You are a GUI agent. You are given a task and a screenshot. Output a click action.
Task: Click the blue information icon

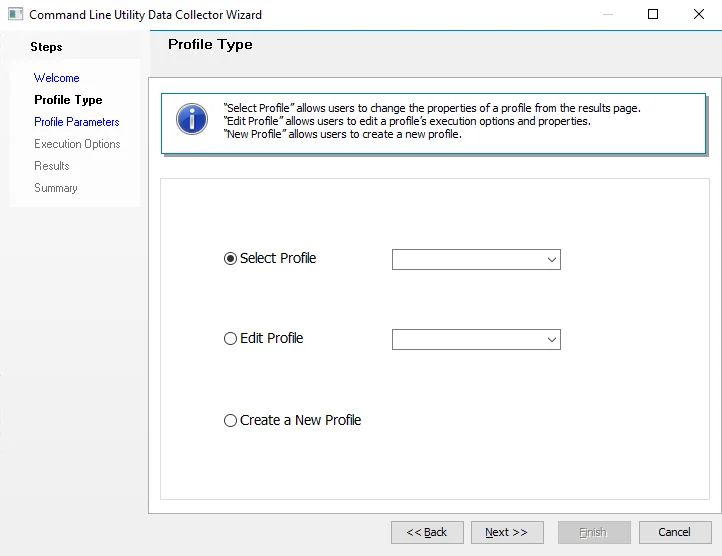pos(192,119)
